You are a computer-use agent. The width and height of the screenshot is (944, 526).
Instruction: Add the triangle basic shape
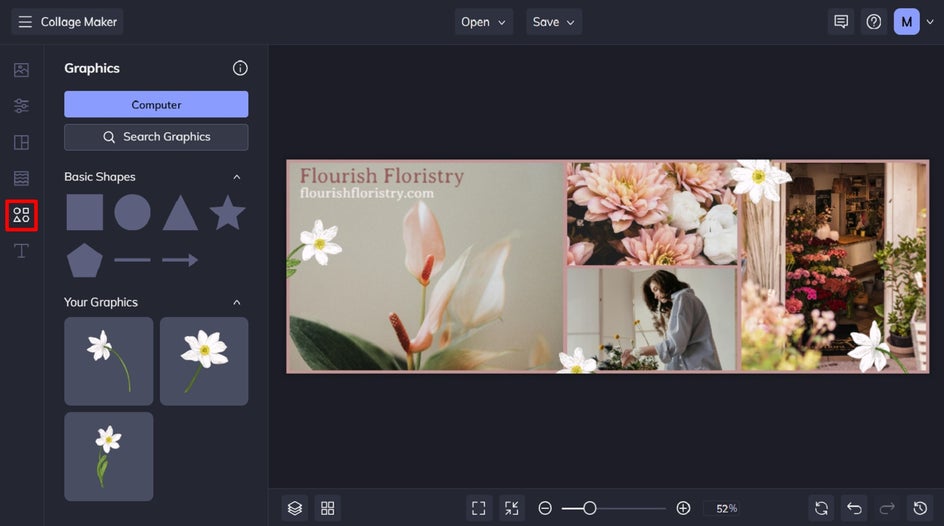pos(180,212)
